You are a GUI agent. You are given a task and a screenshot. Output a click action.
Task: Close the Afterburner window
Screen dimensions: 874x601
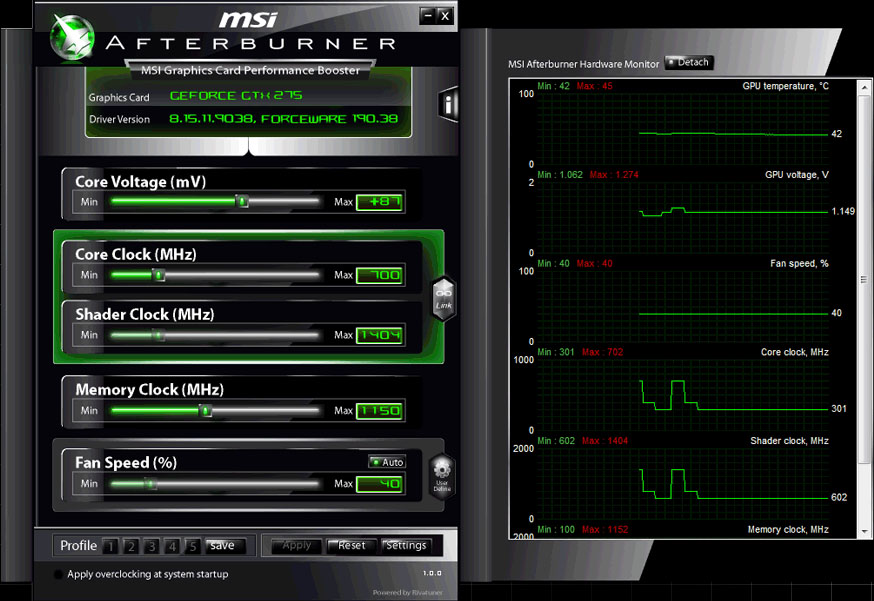click(x=445, y=16)
